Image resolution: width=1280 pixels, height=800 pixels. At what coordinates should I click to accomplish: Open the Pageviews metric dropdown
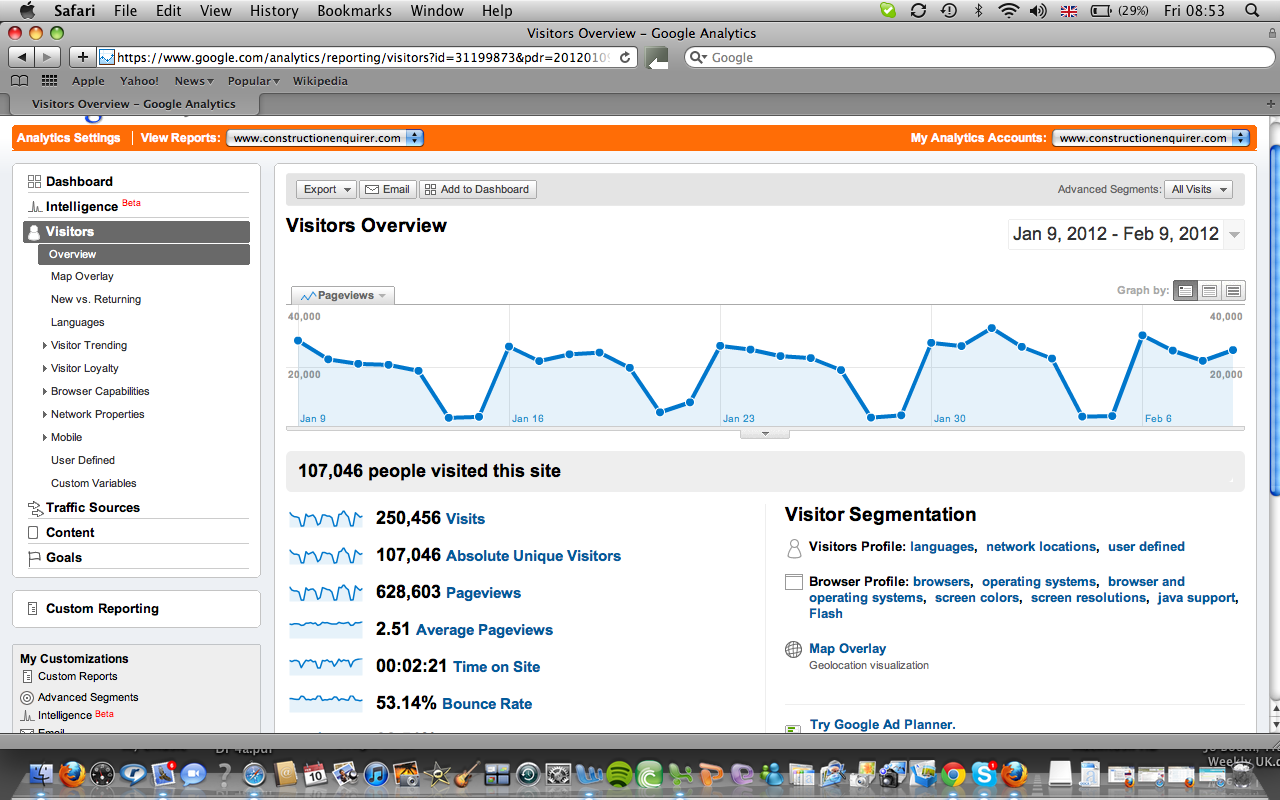tap(343, 296)
